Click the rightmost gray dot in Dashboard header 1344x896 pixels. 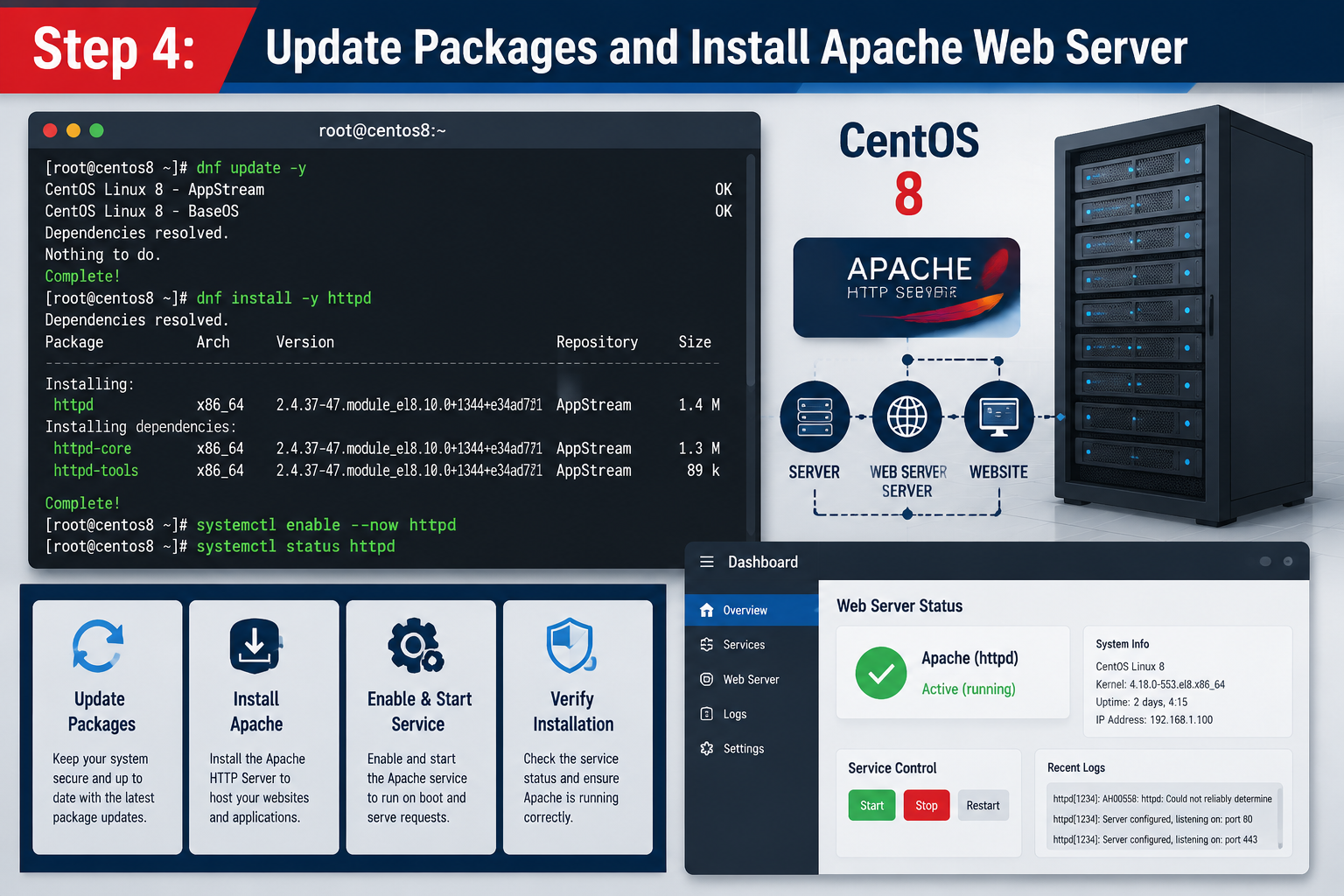click(x=1288, y=562)
